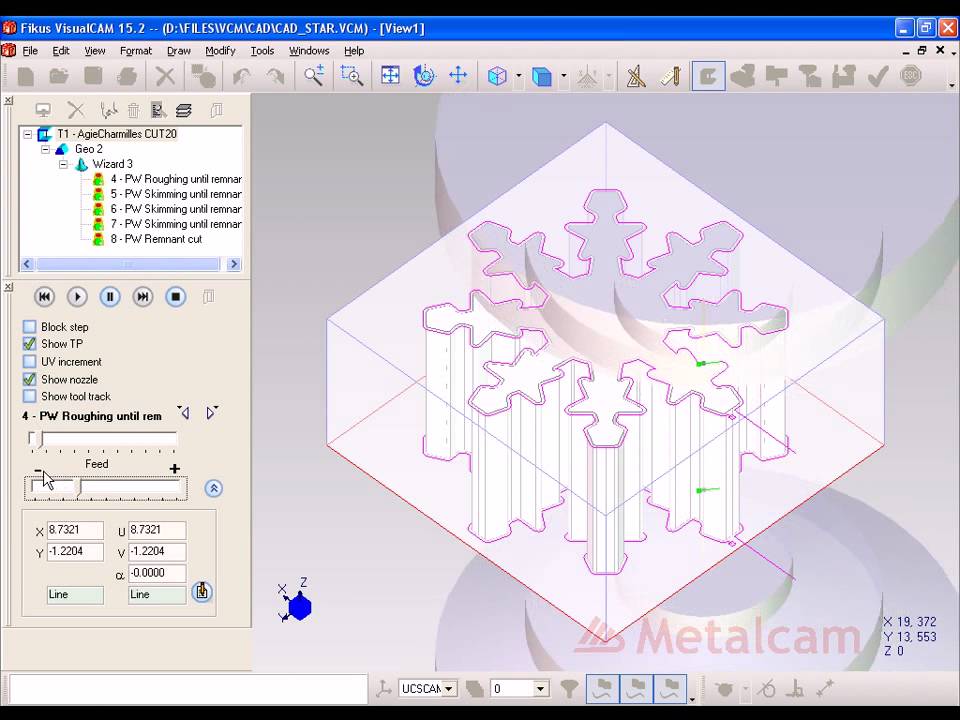Viewport: 960px width, 720px height.
Task: Open the Format menu
Action: (x=135, y=51)
